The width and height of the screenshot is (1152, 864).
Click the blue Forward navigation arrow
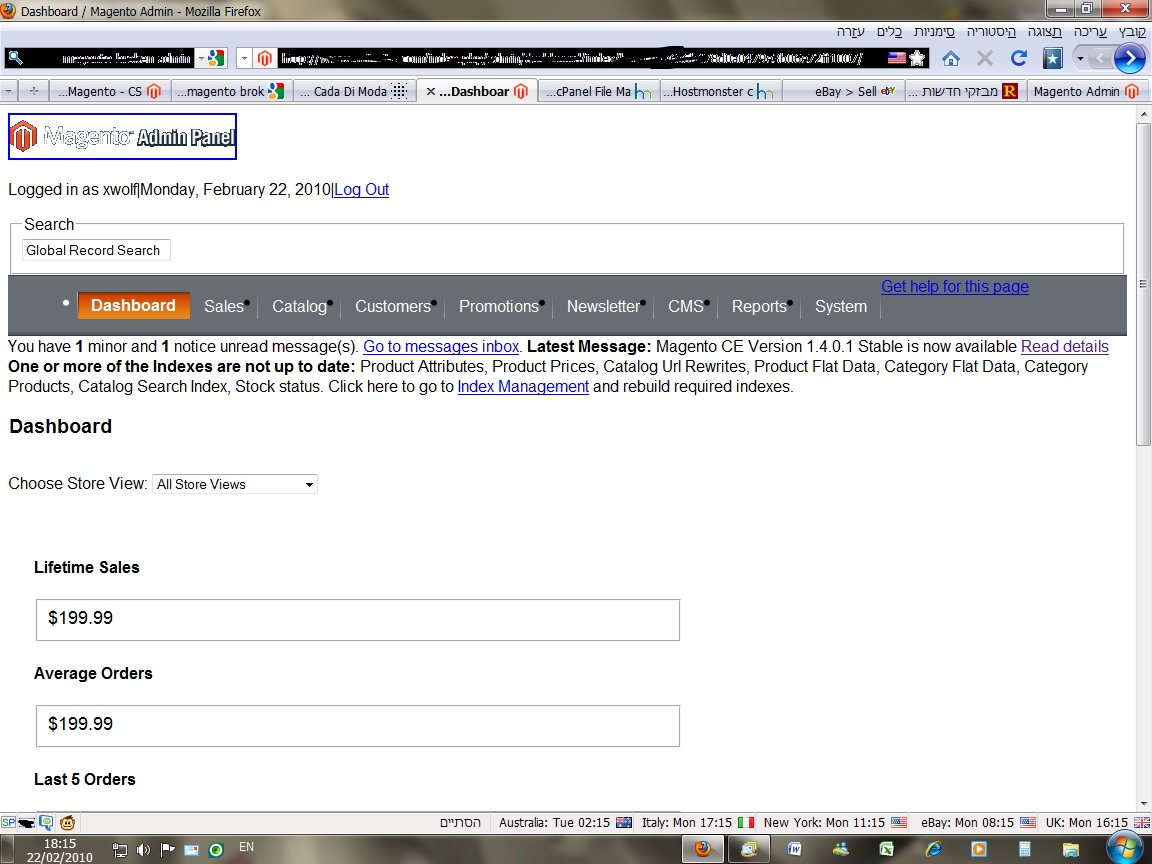(1129, 58)
